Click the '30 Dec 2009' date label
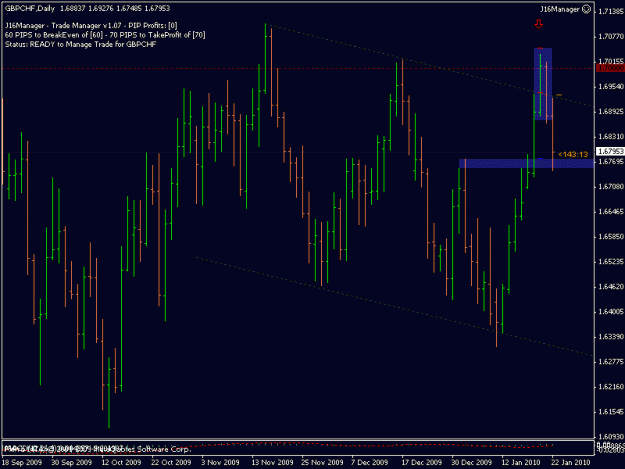 pyautogui.click(x=472, y=462)
